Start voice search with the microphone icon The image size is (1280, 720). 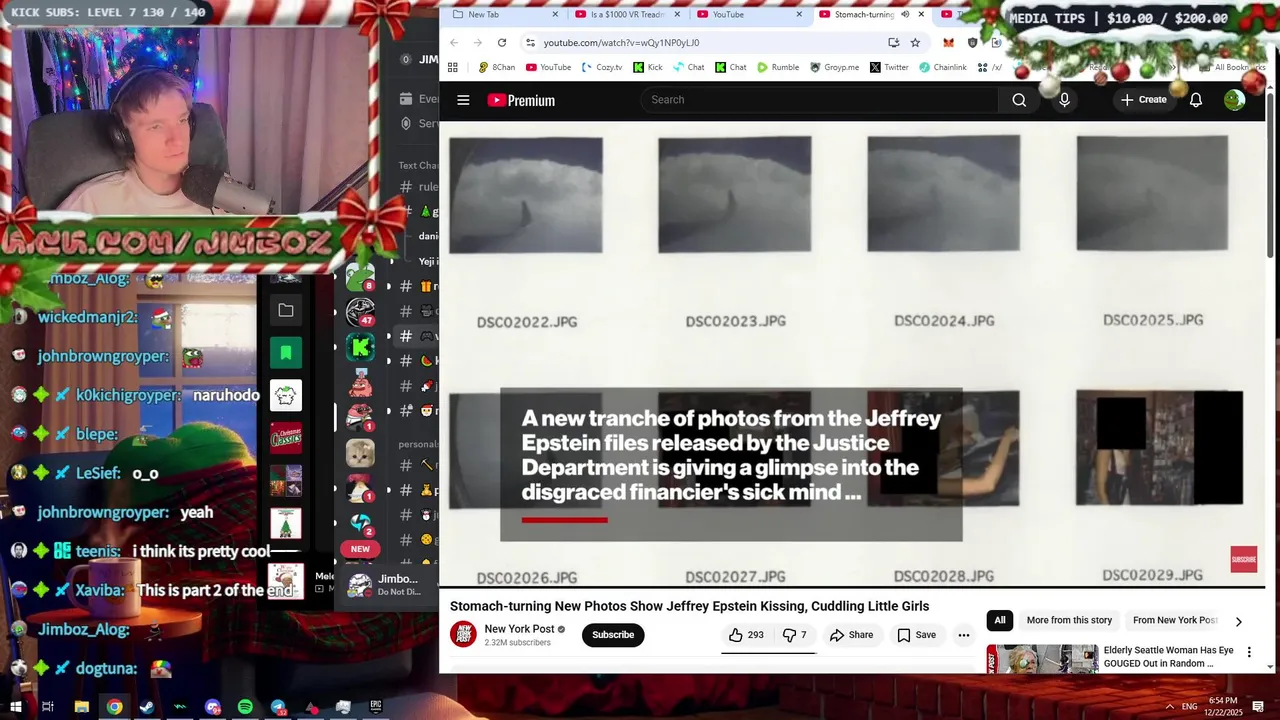[x=1064, y=100]
